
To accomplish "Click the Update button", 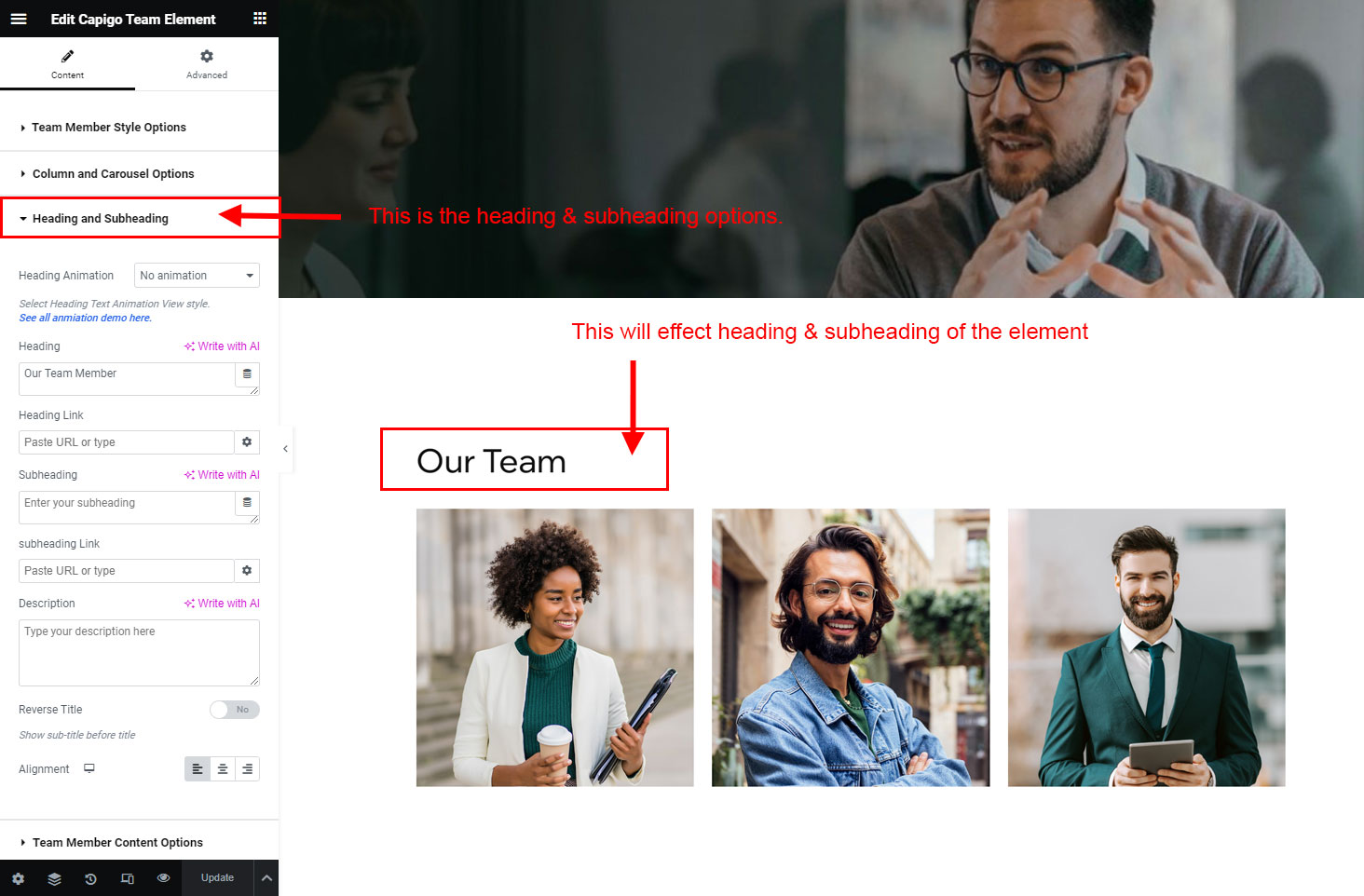I will (x=218, y=878).
